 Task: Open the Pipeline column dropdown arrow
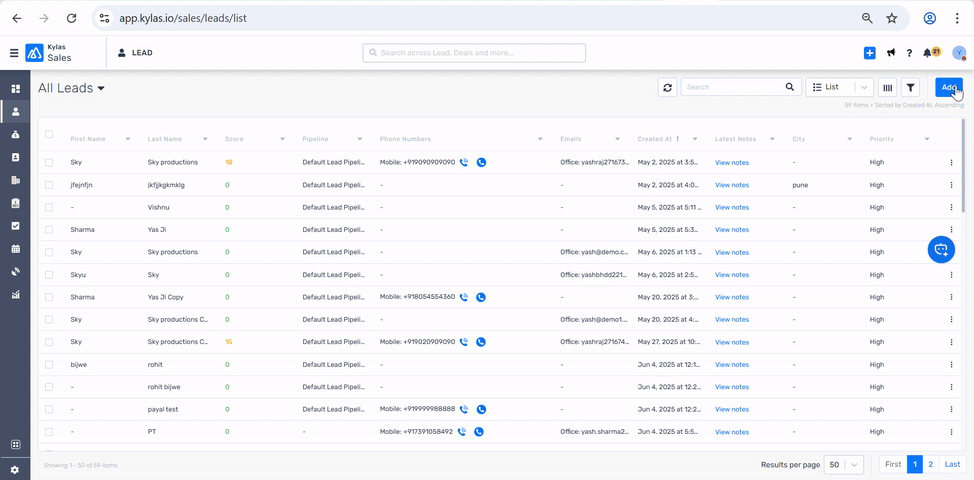pos(360,139)
